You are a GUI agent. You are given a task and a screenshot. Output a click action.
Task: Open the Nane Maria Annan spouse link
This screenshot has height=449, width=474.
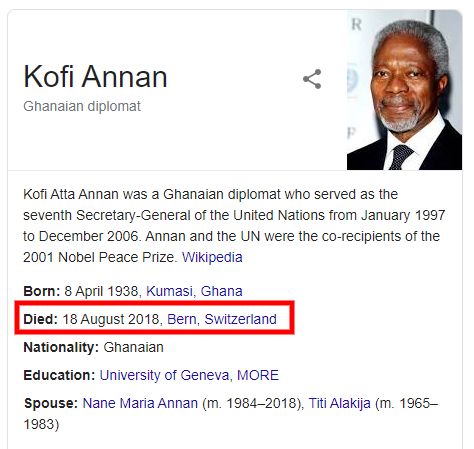click(140, 403)
